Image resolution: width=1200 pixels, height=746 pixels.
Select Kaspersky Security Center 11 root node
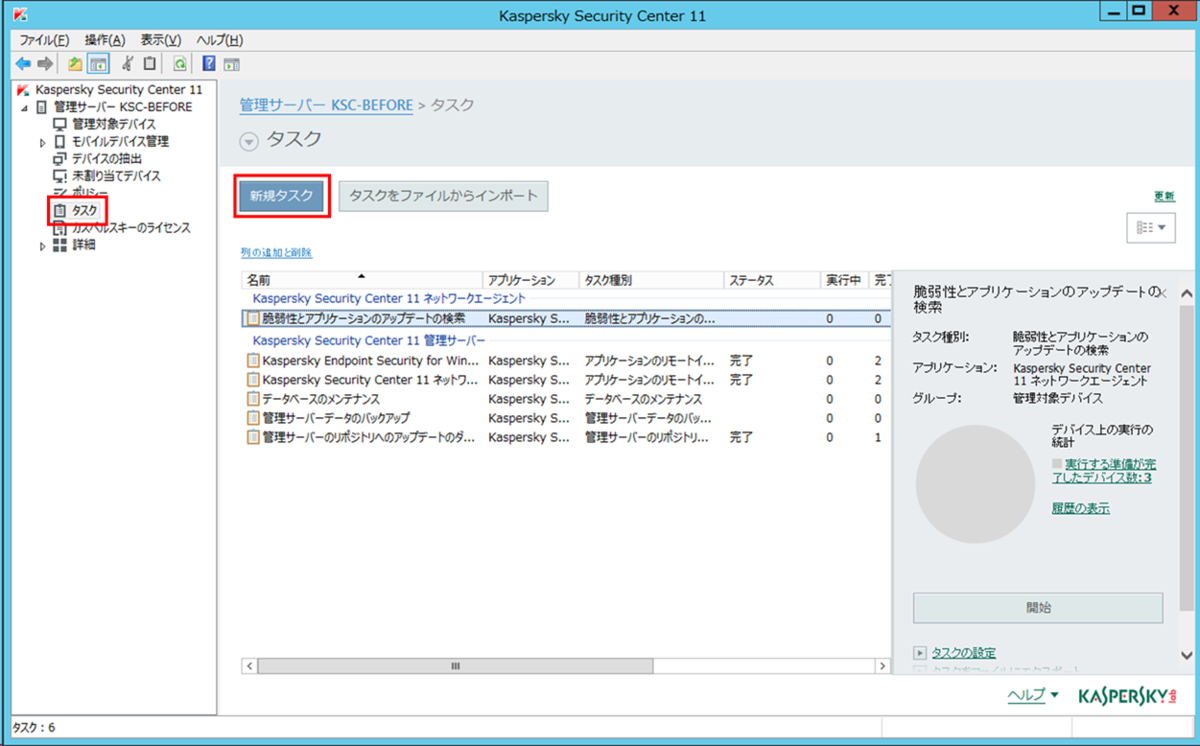coord(118,90)
